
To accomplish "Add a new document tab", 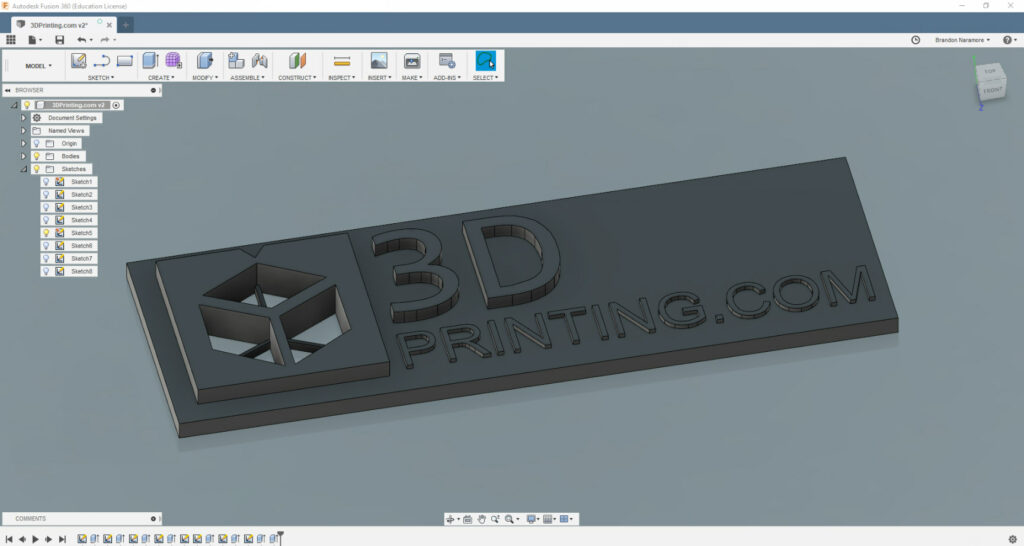I will pos(125,25).
